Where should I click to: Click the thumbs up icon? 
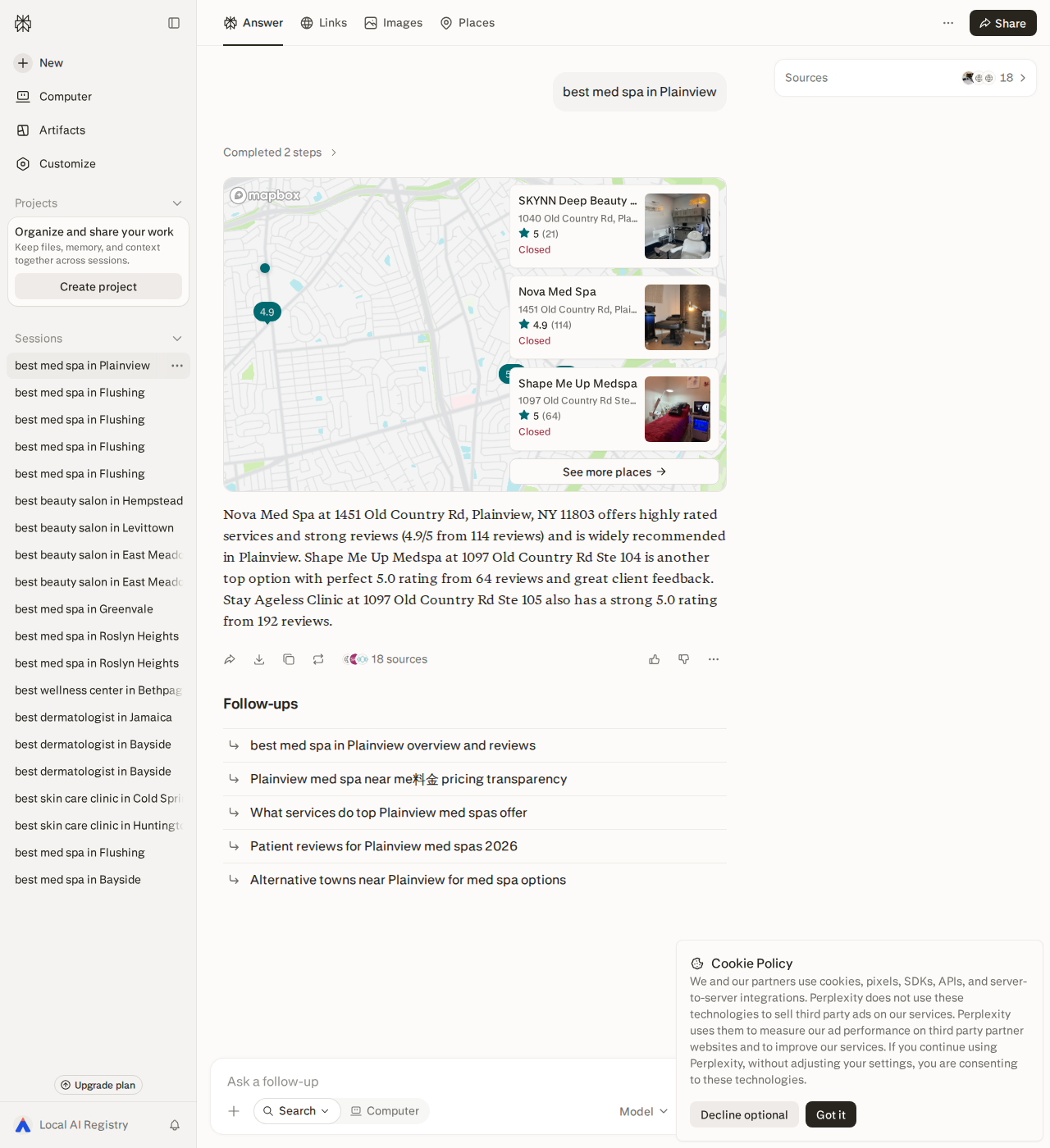pos(655,659)
